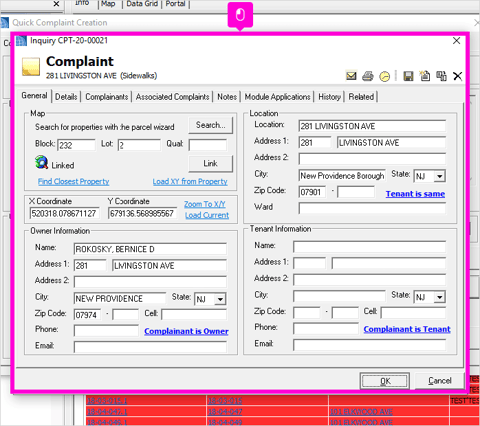Expand the Location State dropdown

coord(440,176)
